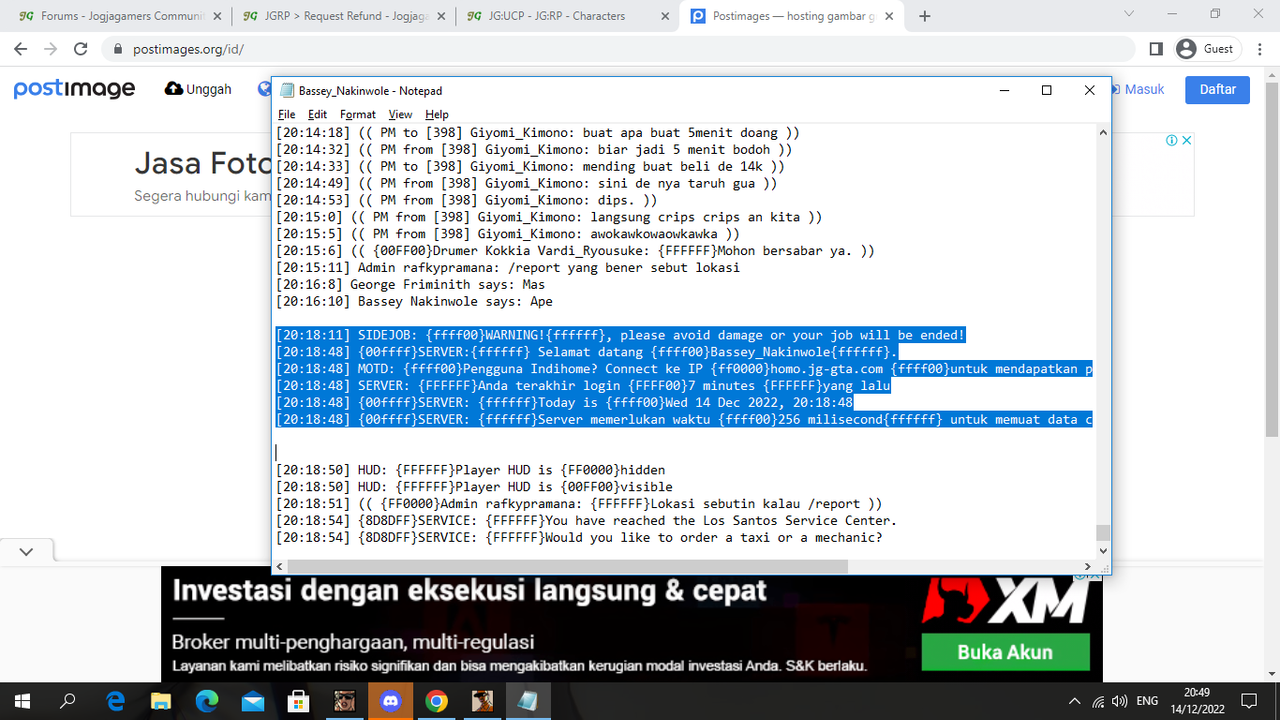The height and width of the screenshot is (720, 1280).
Task: Close the top Jasa Foto ad
Action: click(x=1187, y=141)
